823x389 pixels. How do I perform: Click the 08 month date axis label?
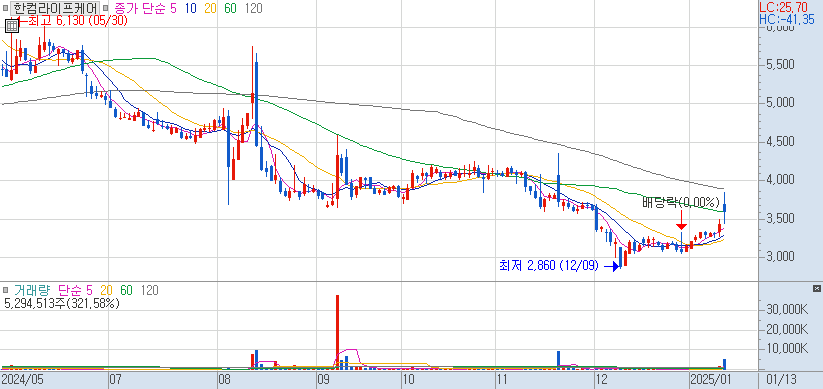(225, 379)
